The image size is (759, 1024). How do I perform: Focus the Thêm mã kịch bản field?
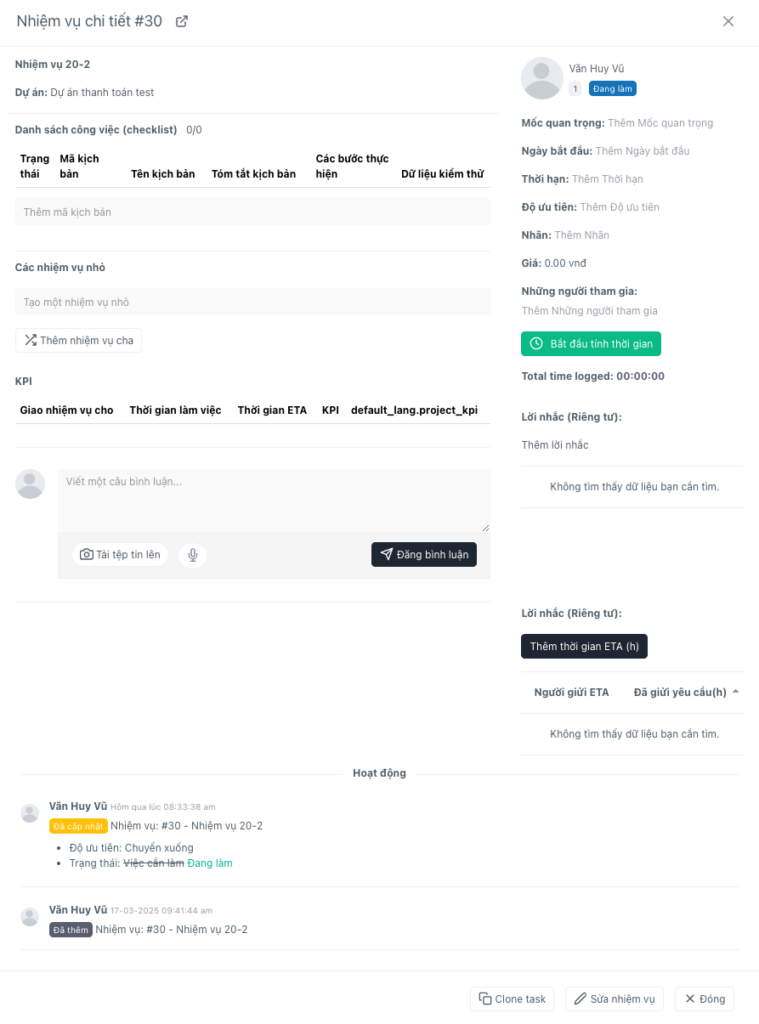253,212
